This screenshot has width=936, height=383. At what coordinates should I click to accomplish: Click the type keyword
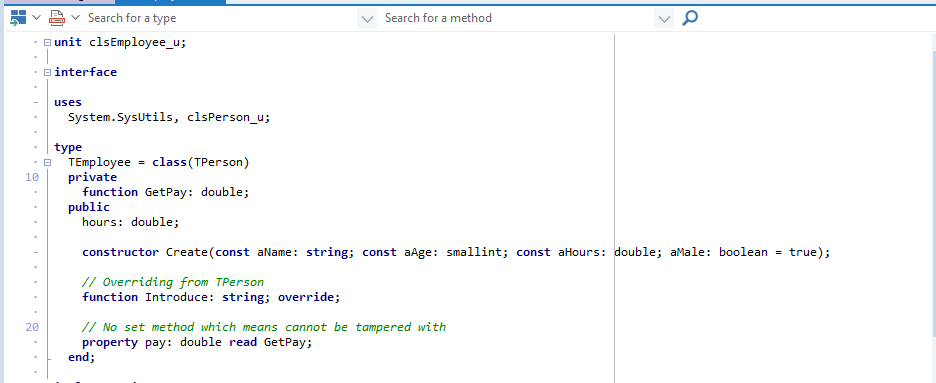pyautogui.click(x=68, y=147)
